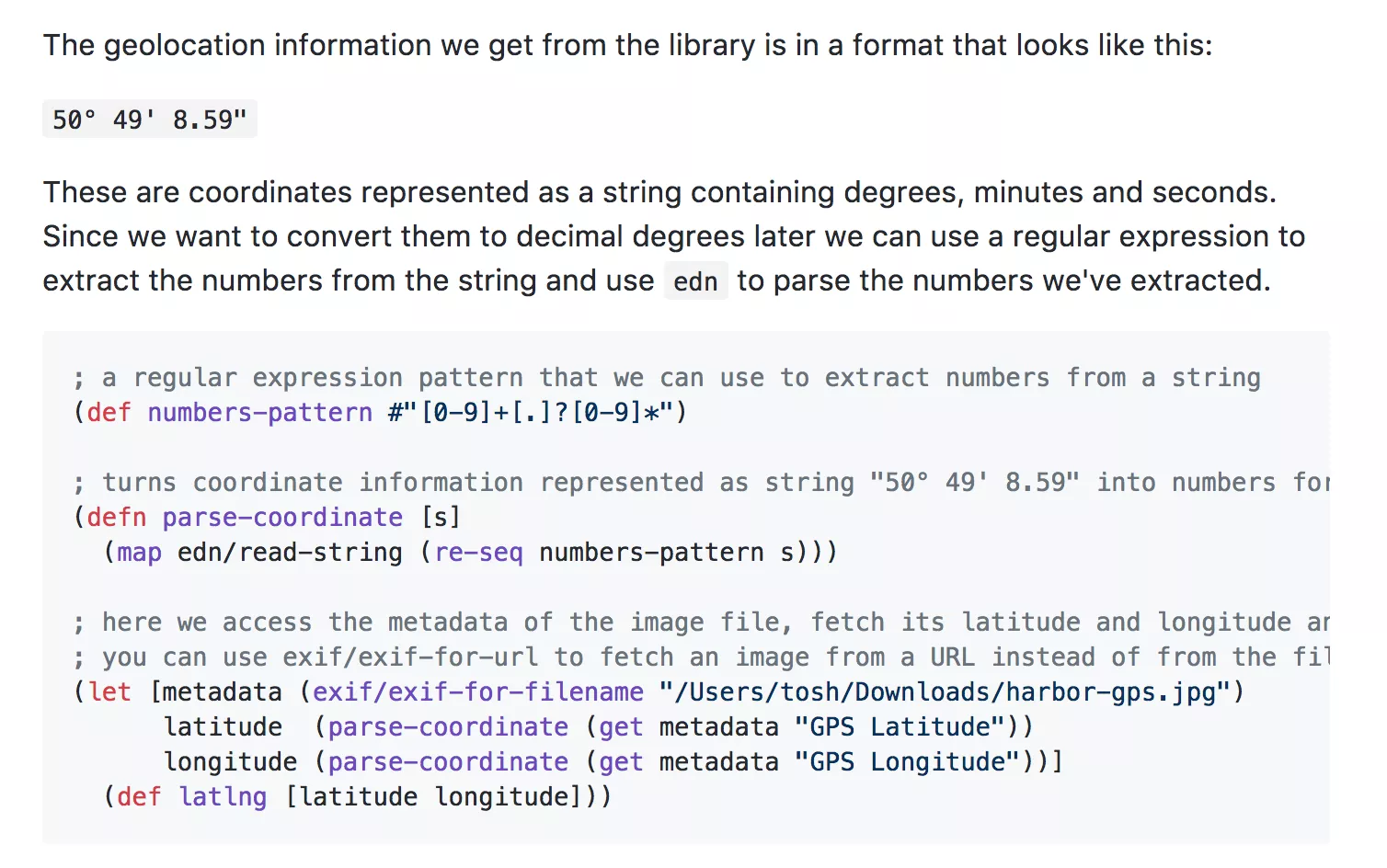Click the map function in the code
This screenshot has height=868, width=1387.
(x=139, y=553)
